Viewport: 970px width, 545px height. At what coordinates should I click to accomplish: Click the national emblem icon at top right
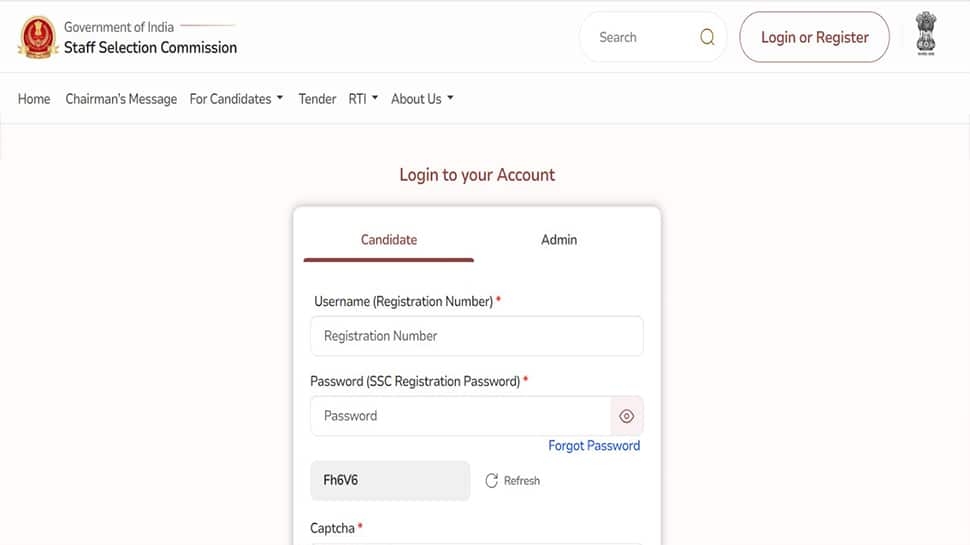click(925, 33)
